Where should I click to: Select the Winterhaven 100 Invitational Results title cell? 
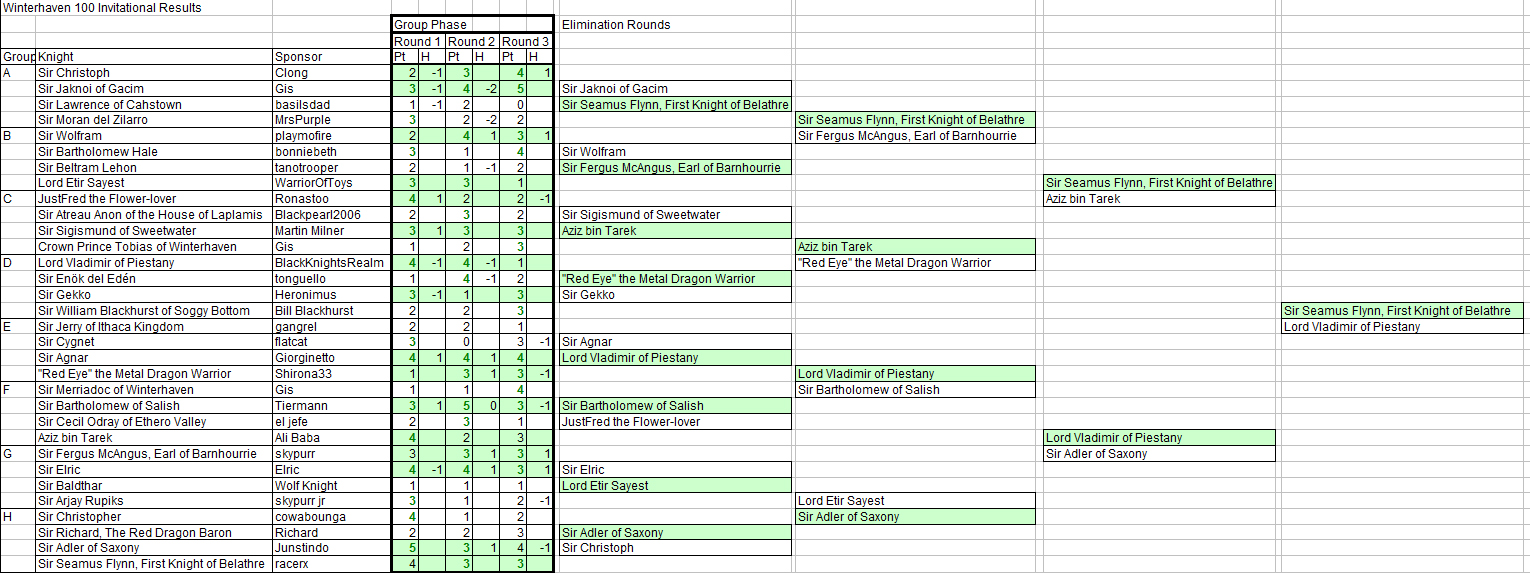tap(102, 8)
